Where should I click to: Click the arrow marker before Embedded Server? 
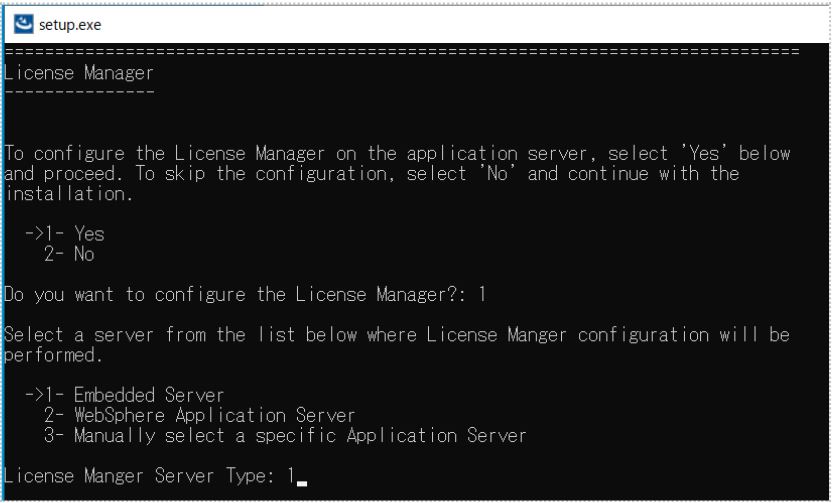pos(36,396)
